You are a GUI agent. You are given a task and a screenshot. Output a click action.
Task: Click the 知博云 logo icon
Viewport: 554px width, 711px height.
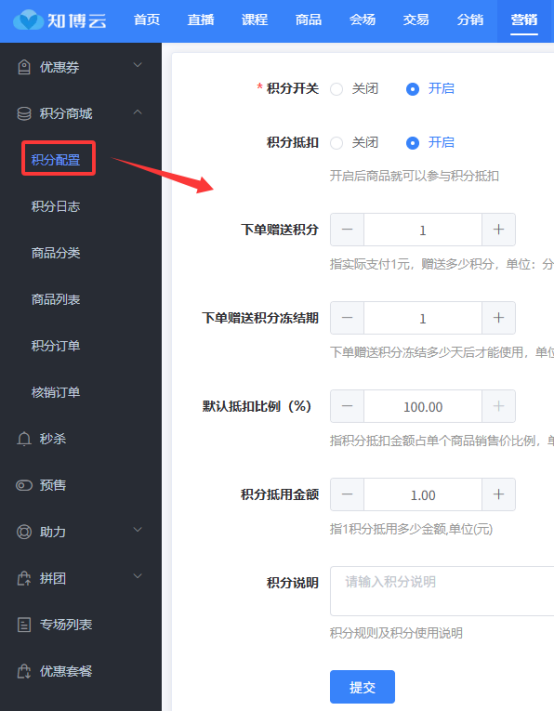click(x=28, y=20)
